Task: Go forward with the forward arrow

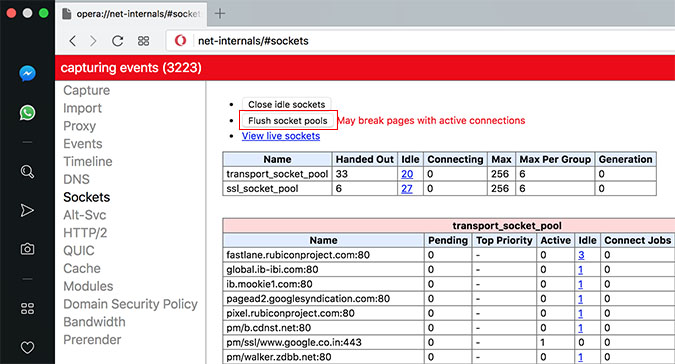Action: (x=93, y=41)
